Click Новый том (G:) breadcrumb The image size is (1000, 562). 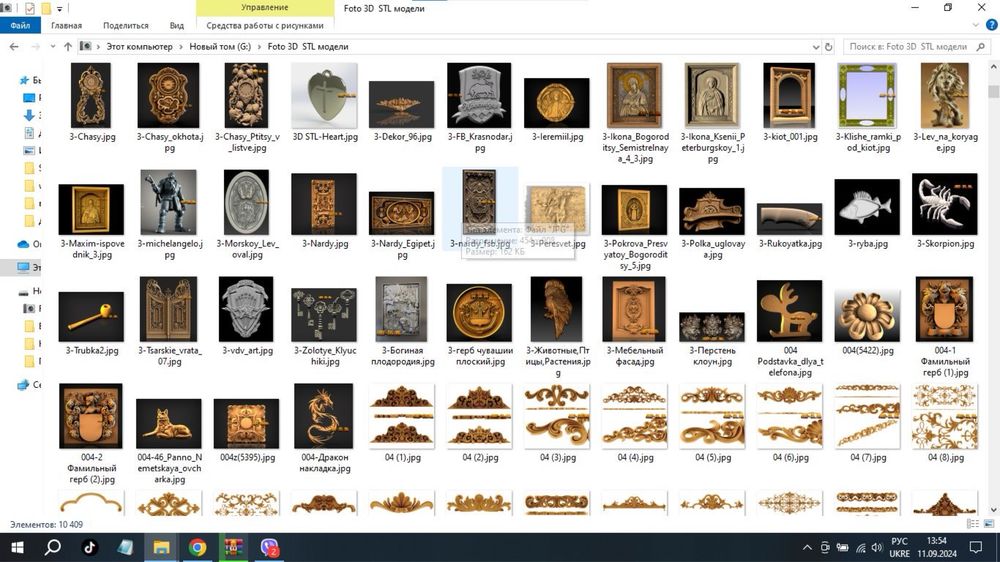point(220,47)
